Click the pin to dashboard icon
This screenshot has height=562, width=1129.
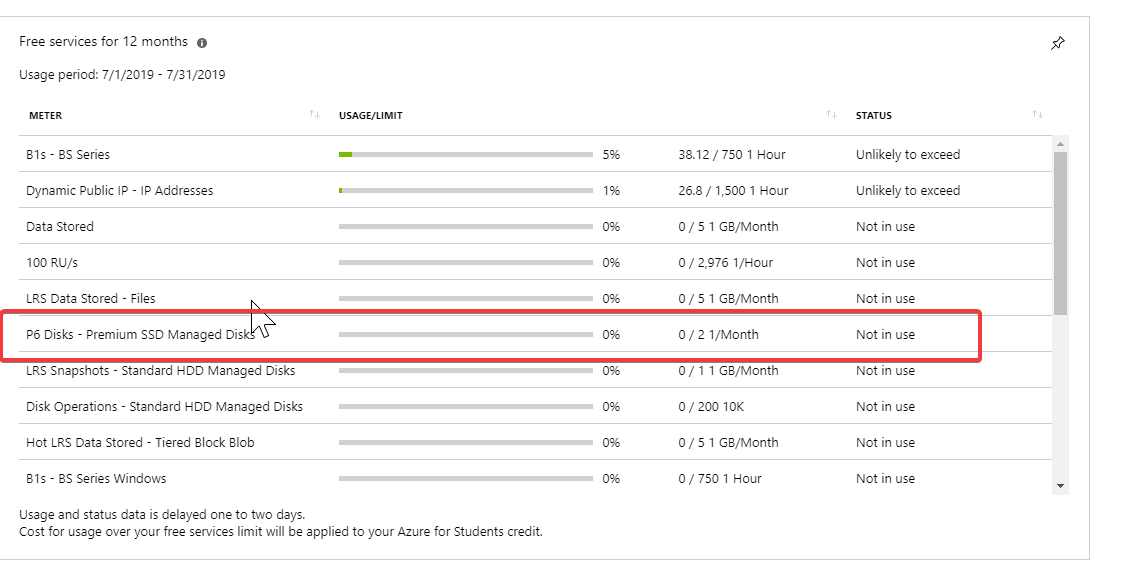tap(1058, 43)
